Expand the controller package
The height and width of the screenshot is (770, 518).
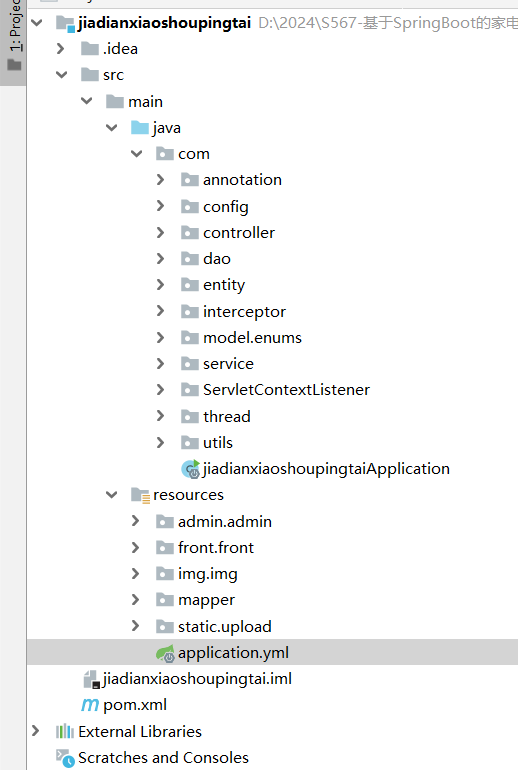(x=160, y=233)
